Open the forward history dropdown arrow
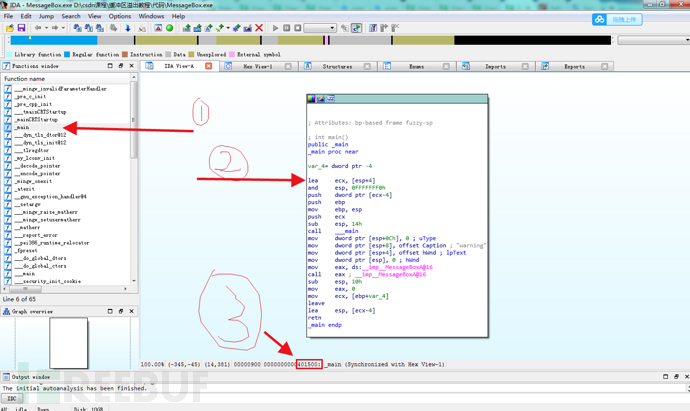 coord(63,28)
